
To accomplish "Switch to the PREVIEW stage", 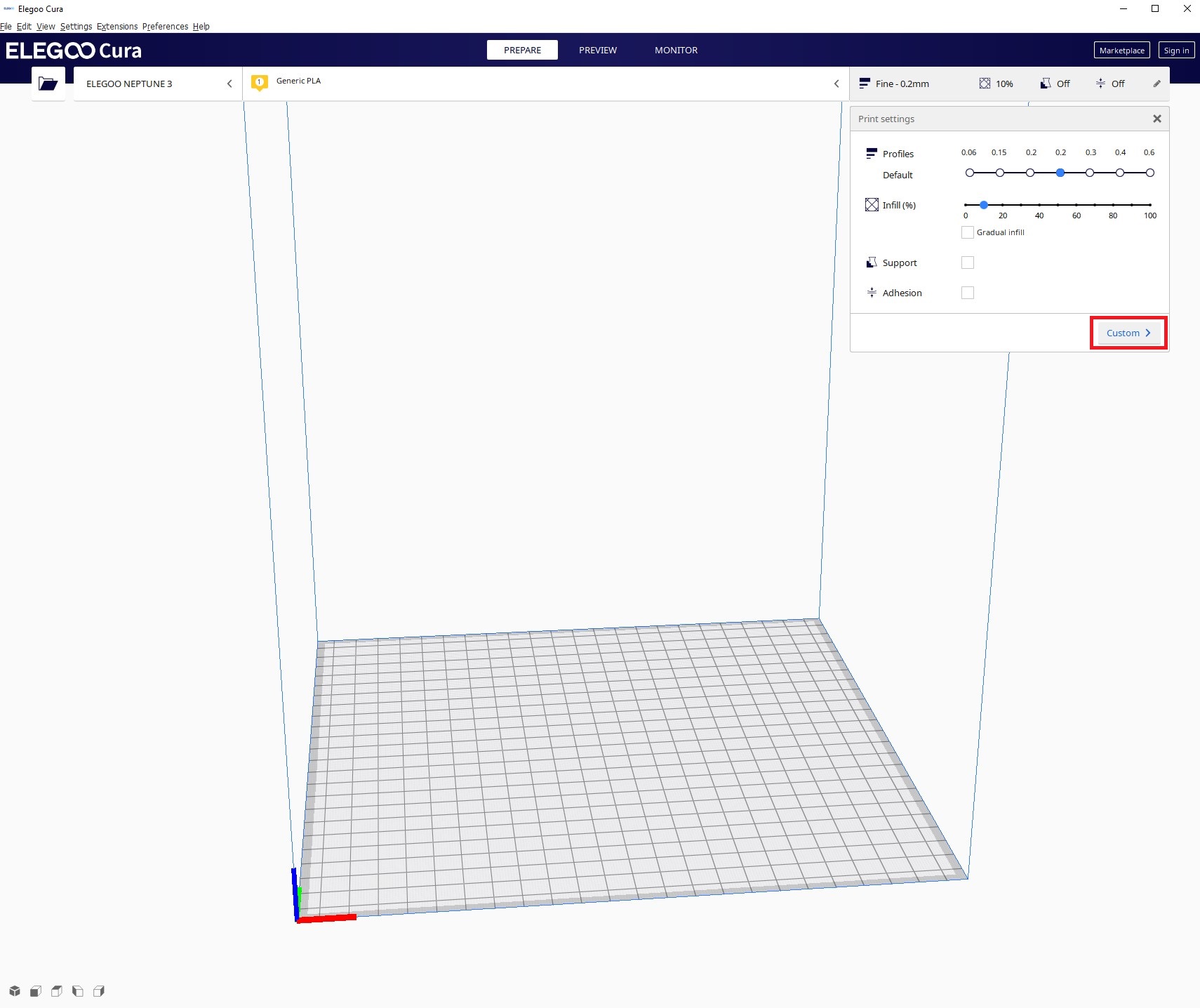I will tap(598, 50).
